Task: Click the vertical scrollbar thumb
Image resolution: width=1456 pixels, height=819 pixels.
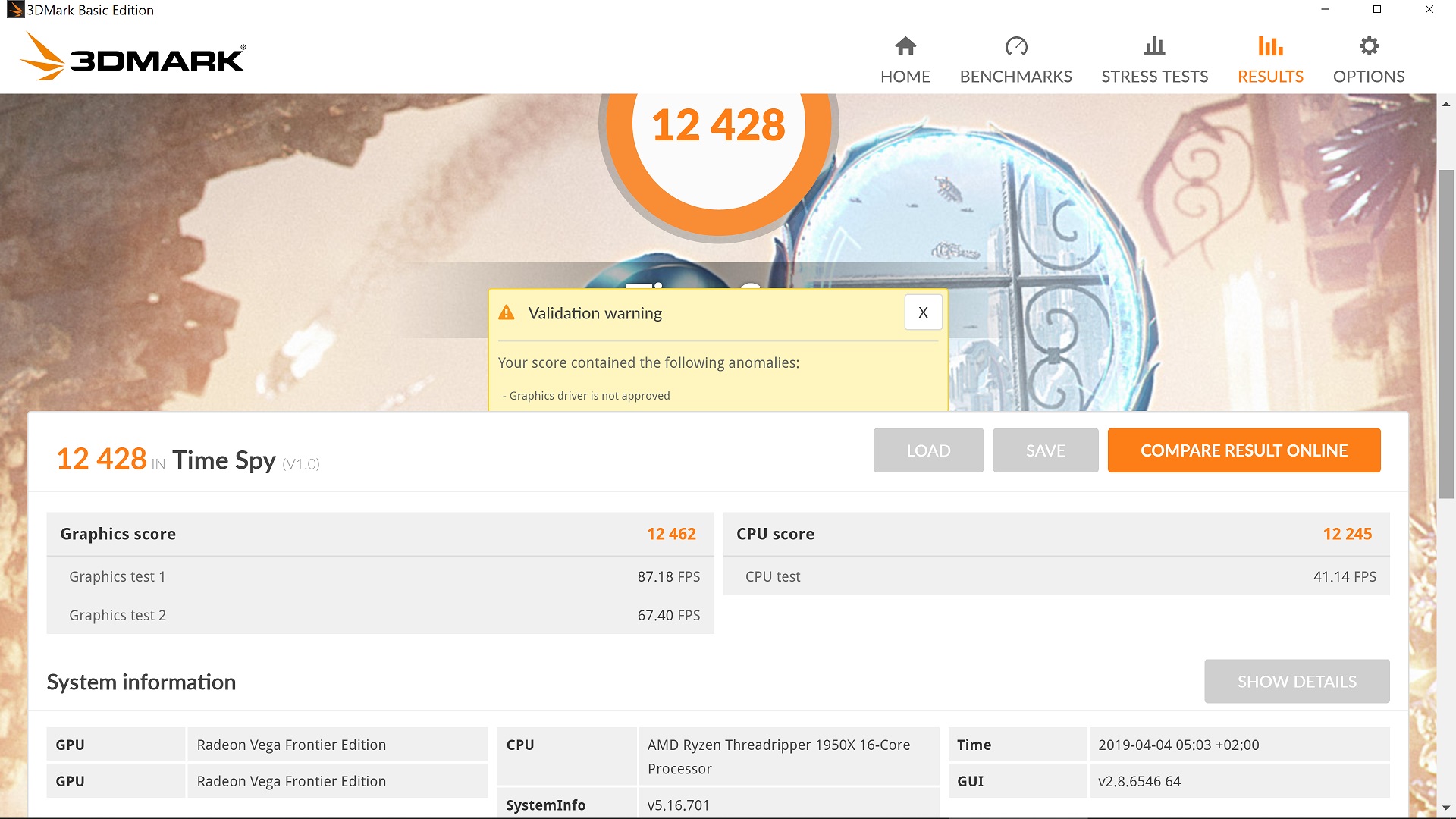Action: tap(1446, 334)
